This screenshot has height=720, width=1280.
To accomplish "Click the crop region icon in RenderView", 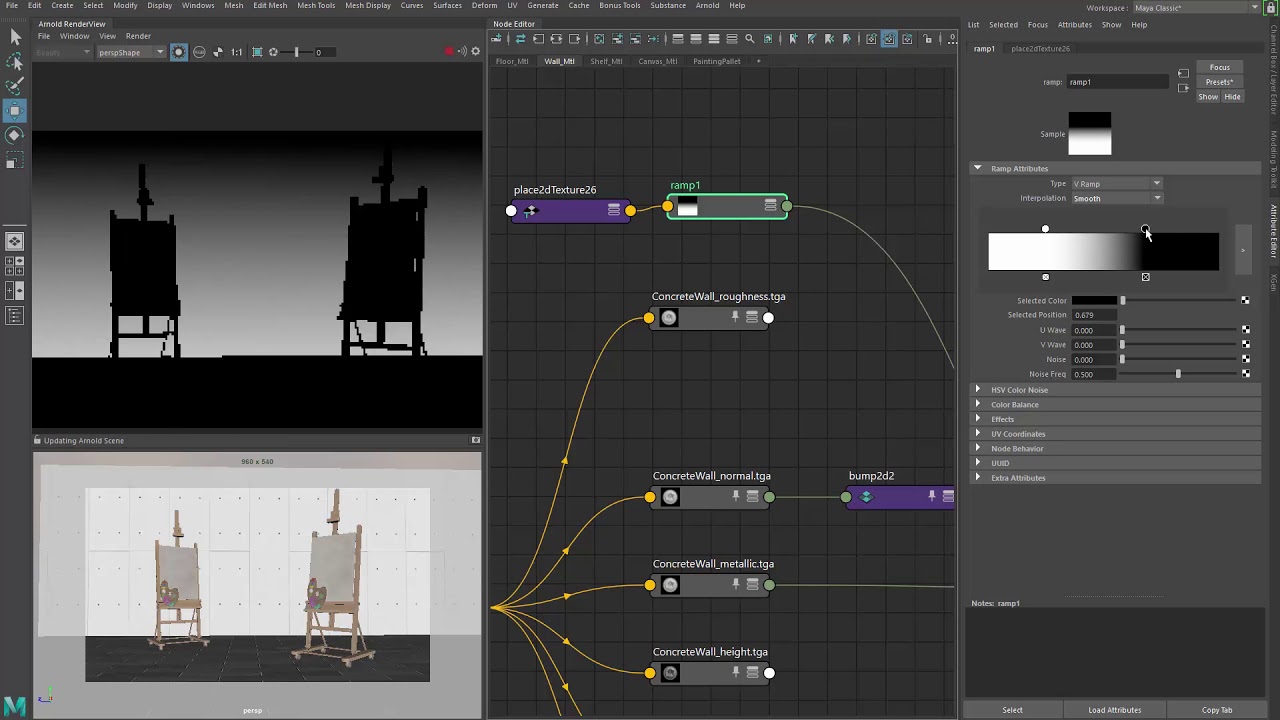I will click(x=257, y=52).
